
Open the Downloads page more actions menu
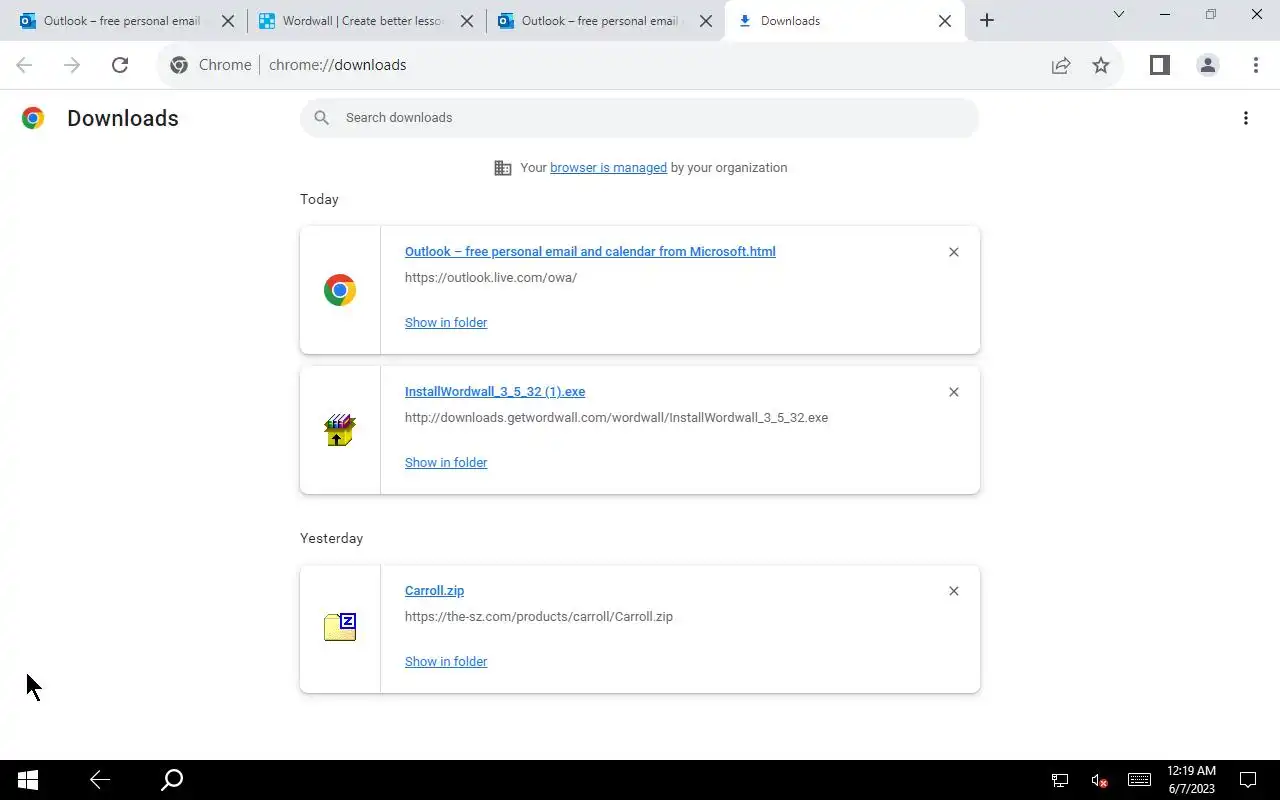point(1246,118)
